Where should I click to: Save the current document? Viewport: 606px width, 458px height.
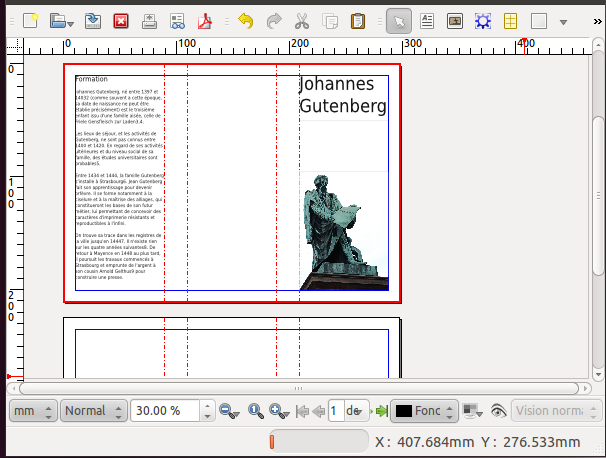(x=93, y=21)
